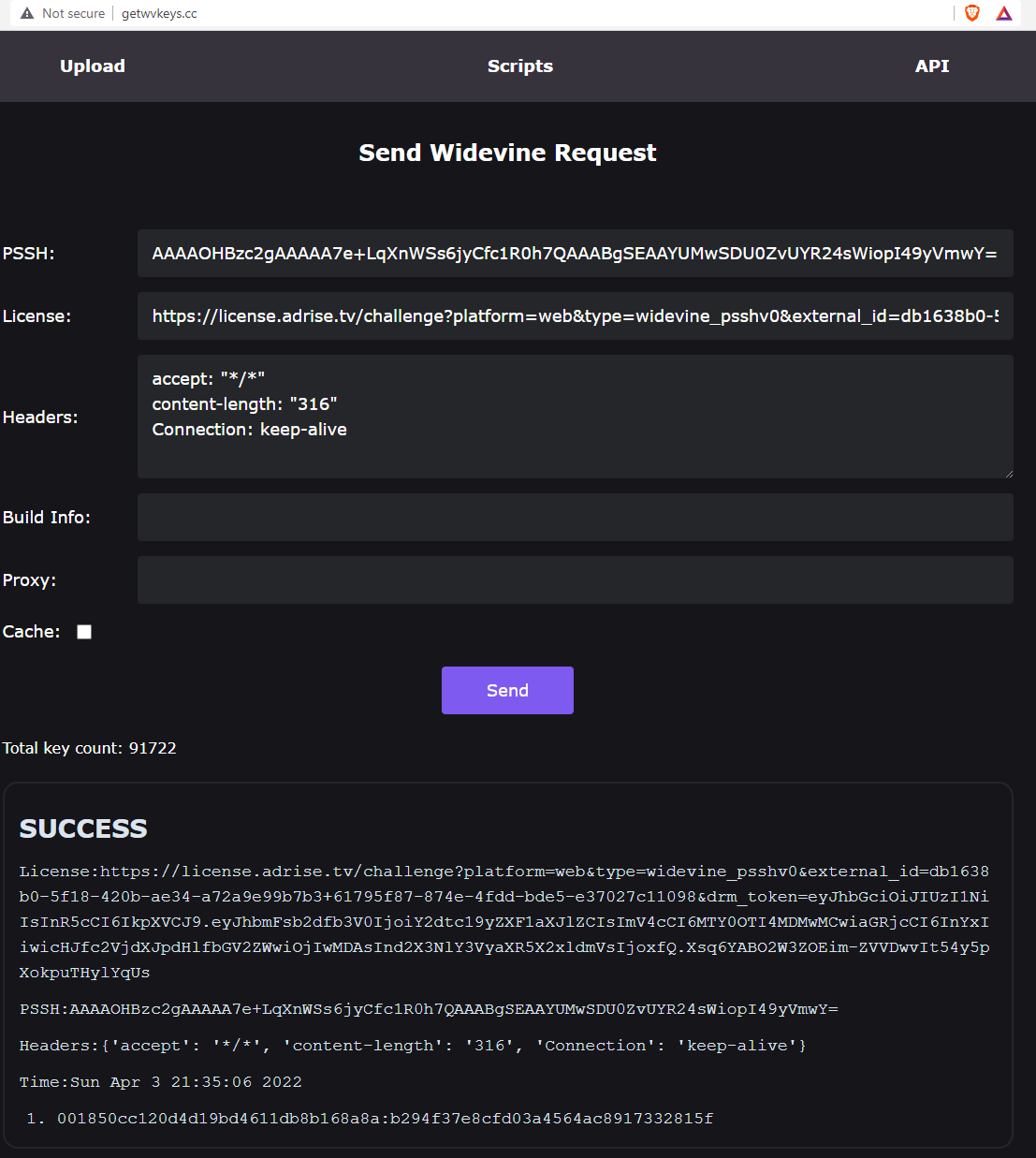
Task: Go to the Scripts navigation item
Action: click(519, 66)
